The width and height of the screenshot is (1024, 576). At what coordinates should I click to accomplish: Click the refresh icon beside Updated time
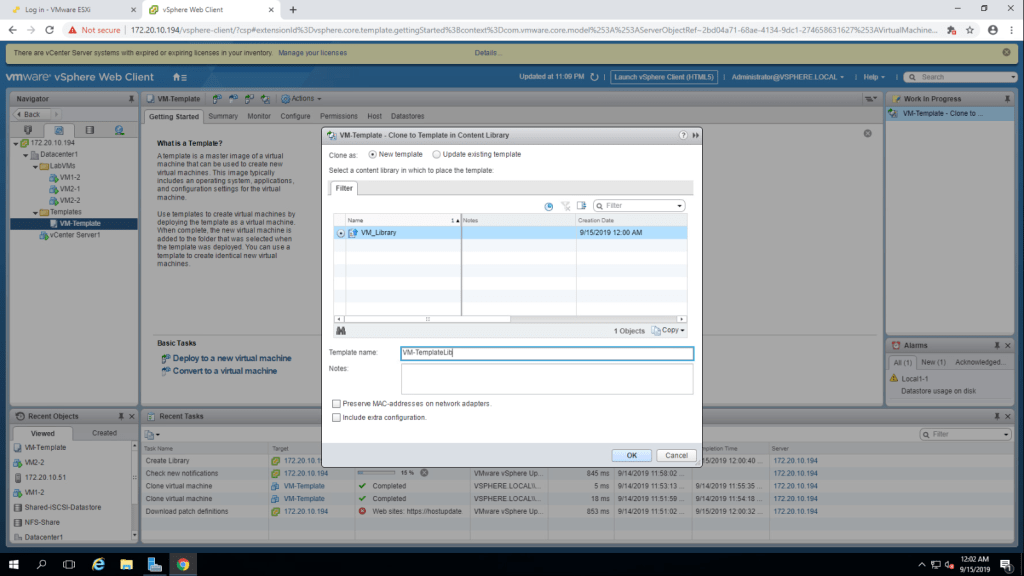click(595, 77)
